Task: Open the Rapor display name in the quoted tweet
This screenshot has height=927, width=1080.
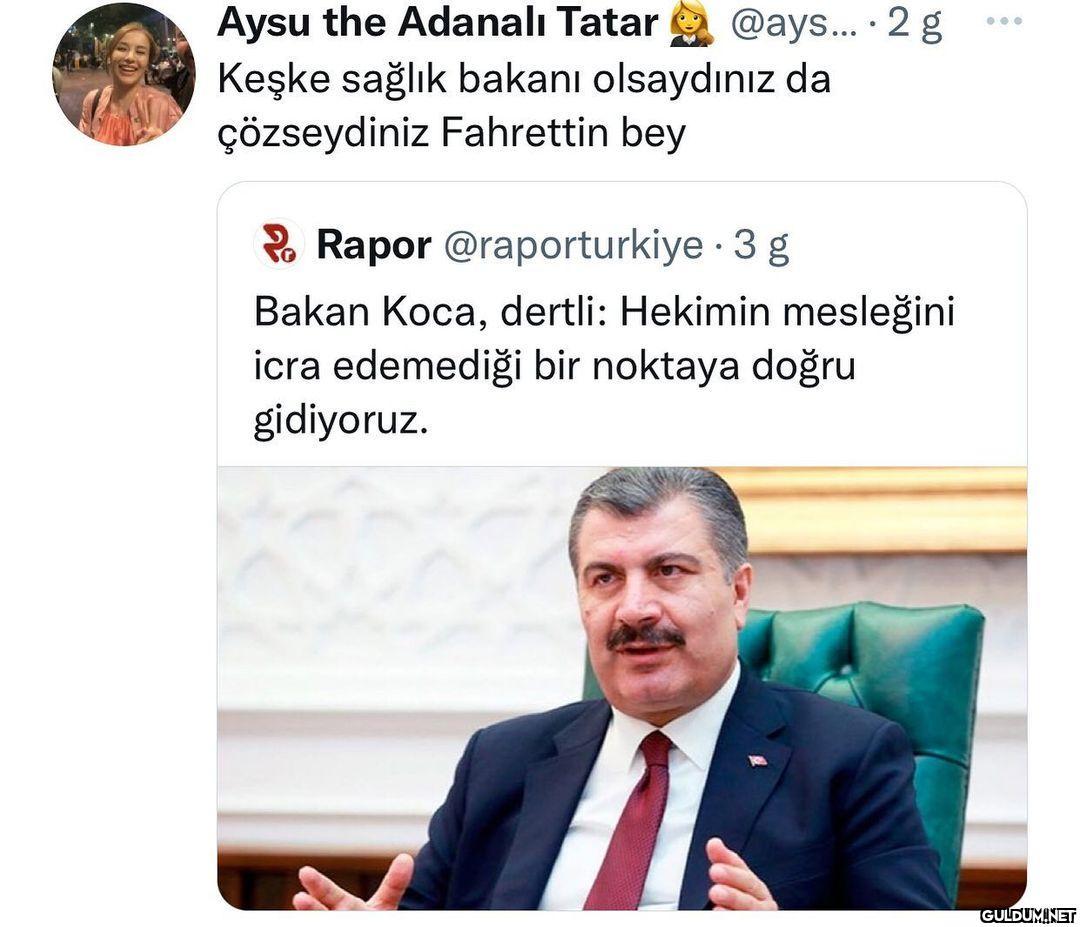Action: [x=374, y=244]
